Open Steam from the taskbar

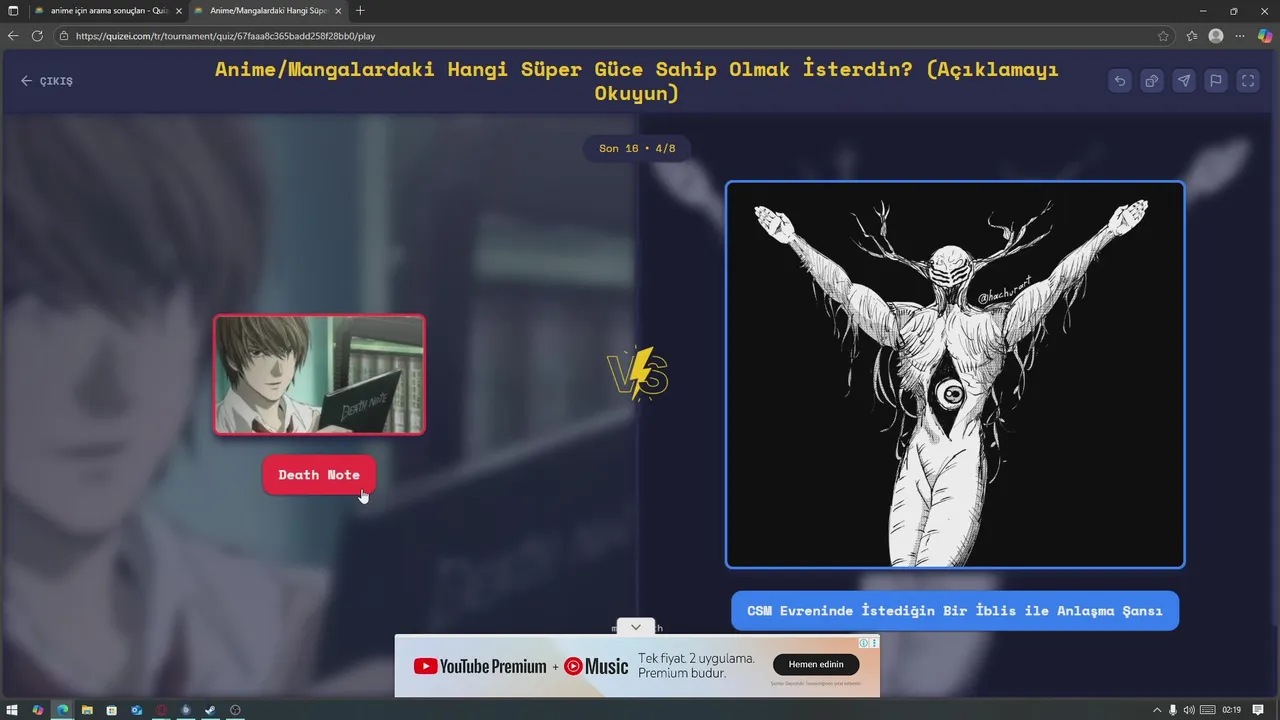pyautogui.click(x=210, y=710)
